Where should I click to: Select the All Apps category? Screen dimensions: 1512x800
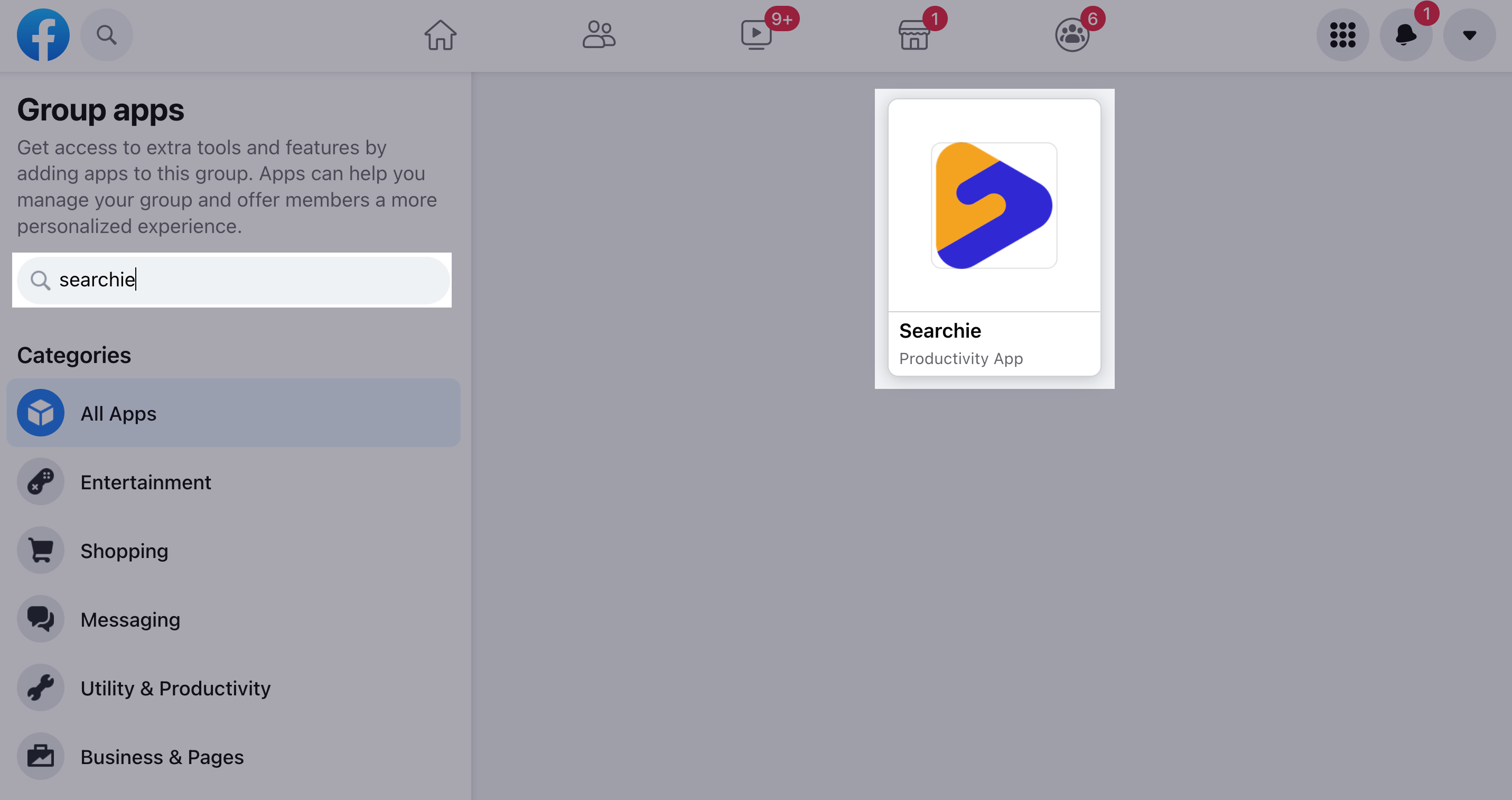coord(233,413)
